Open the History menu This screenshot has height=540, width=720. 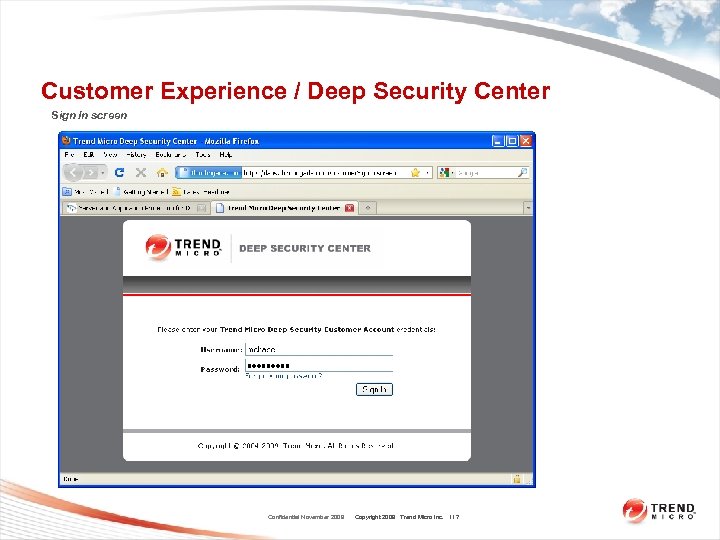[x=136, y=155]
